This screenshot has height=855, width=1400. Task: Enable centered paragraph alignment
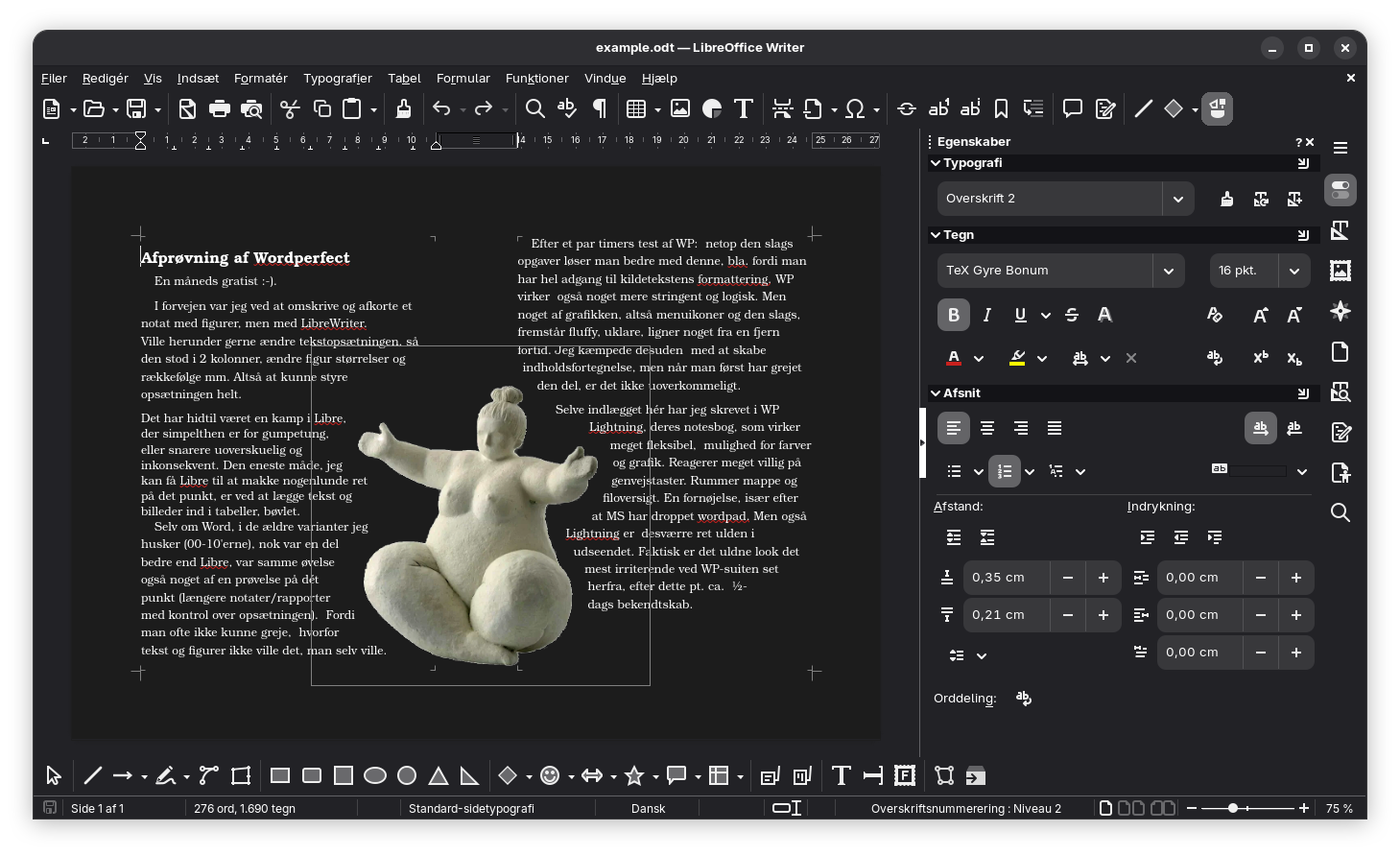987,428
